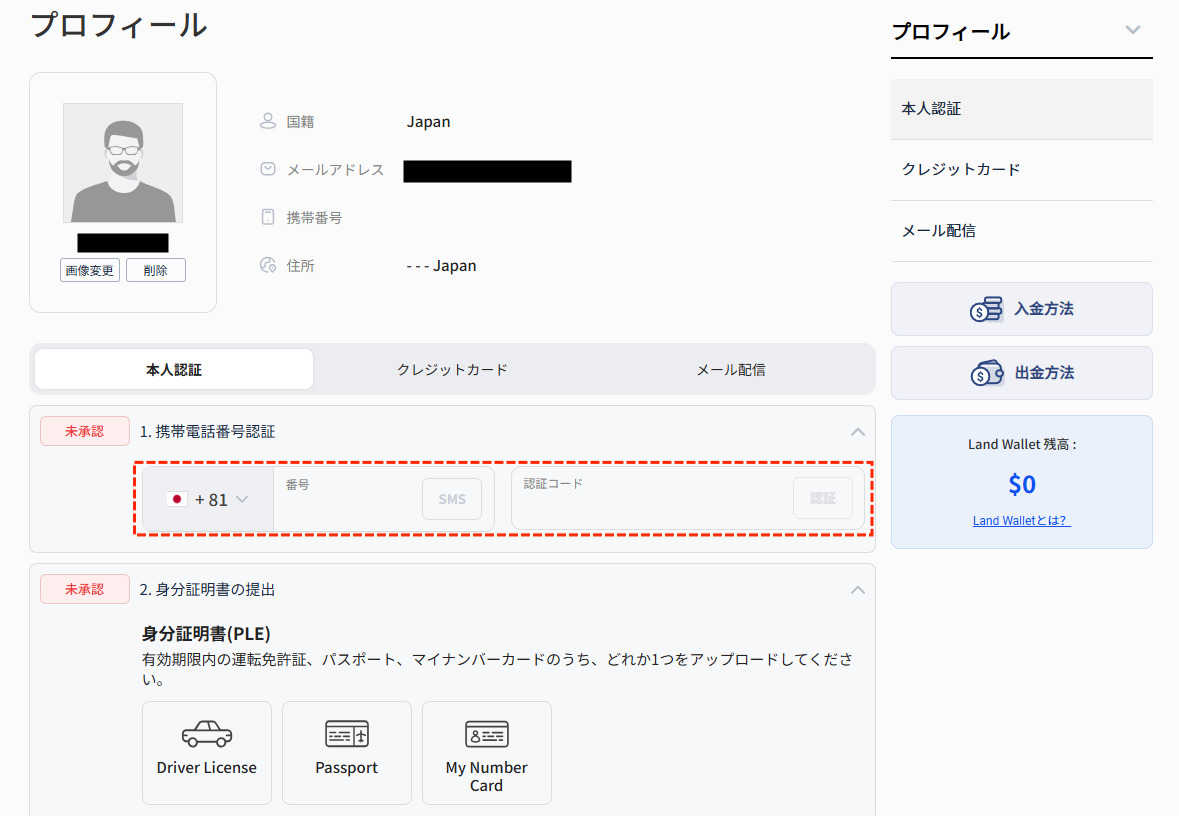Open the Land Walletとは? link
Screen dimensions: 1179x816
[1021, 520]
